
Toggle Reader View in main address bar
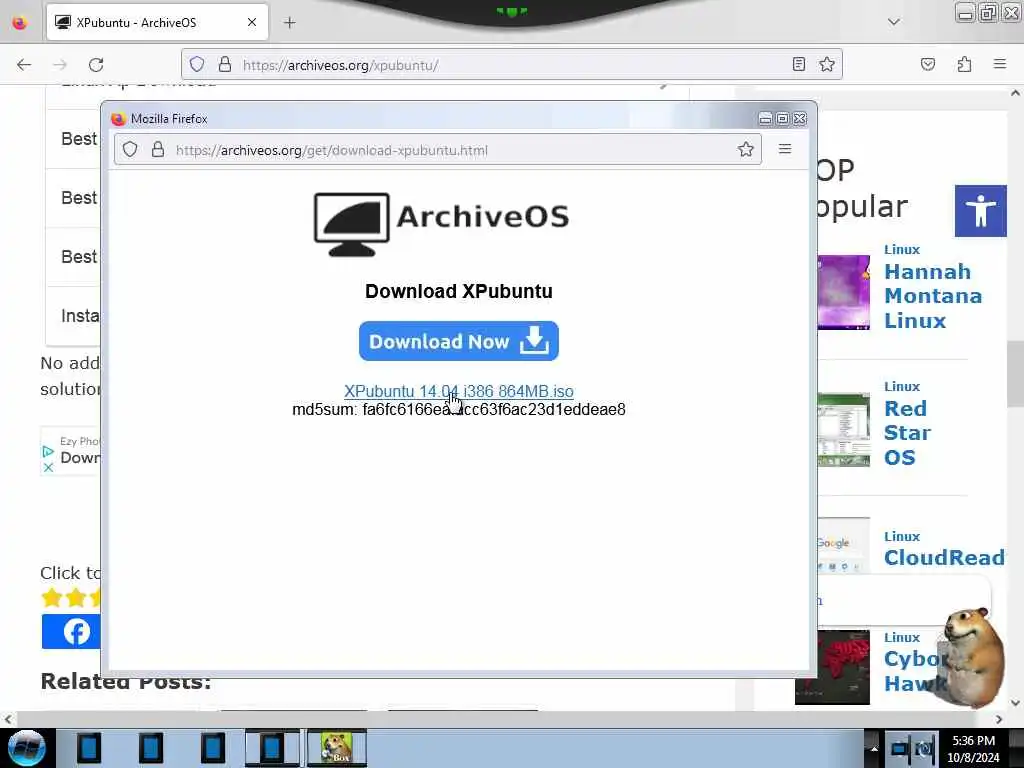[798, 64]
